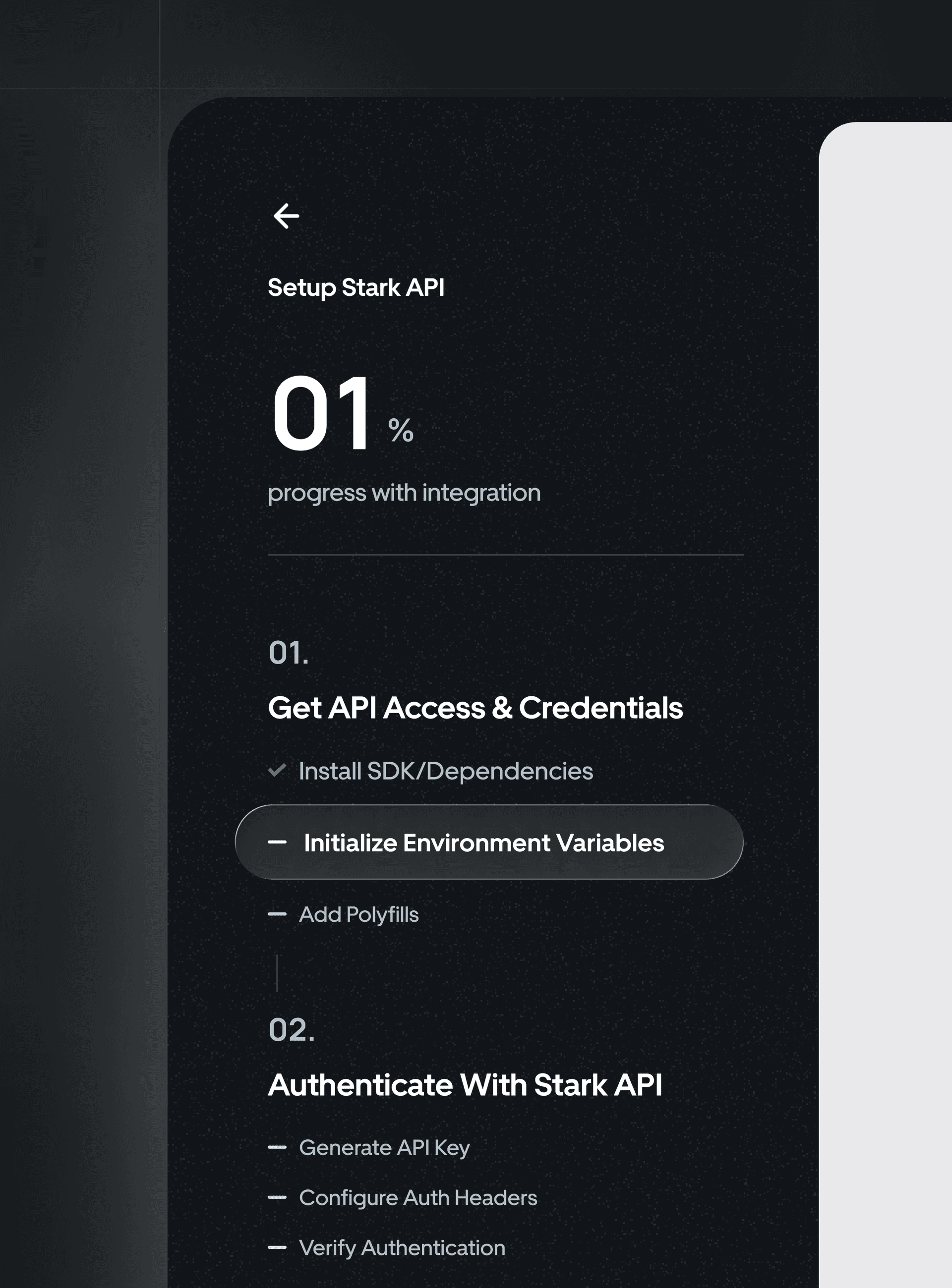Click dash icon beside Verify Authentication
Screen dimensions: 952x1288
pos(277,1247)
